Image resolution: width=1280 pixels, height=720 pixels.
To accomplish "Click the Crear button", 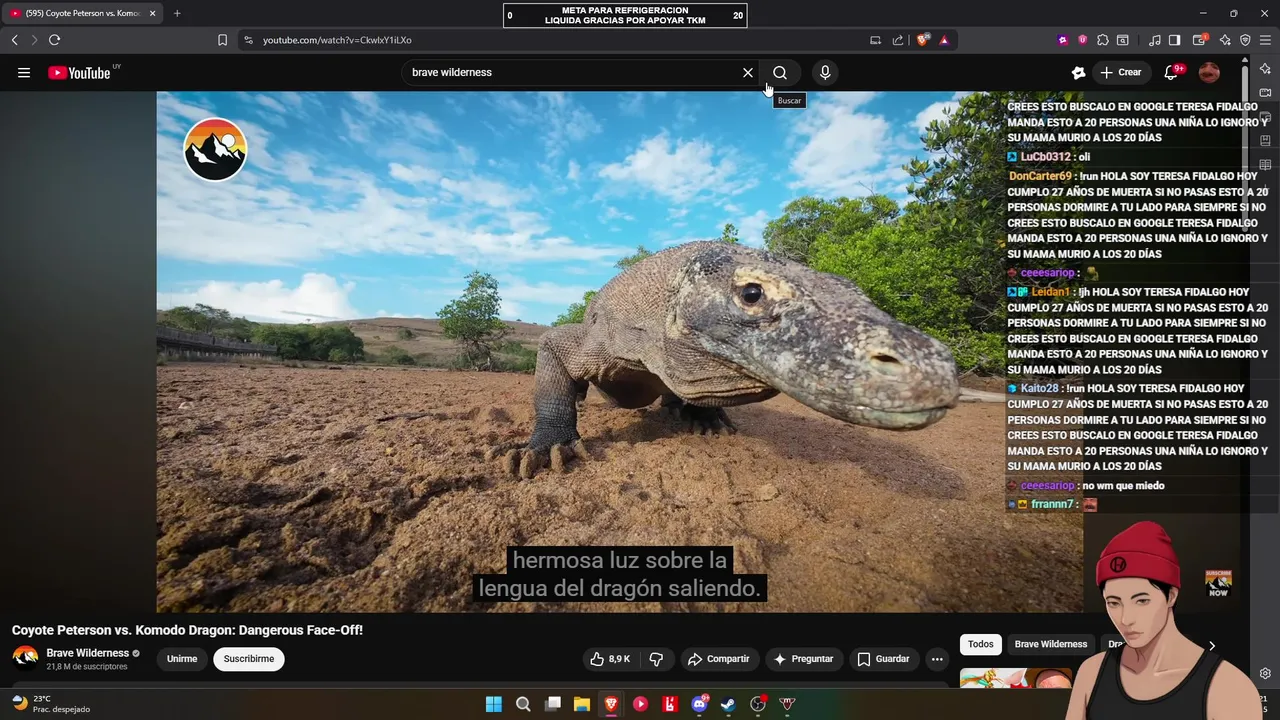I will tap(1121, 72).
